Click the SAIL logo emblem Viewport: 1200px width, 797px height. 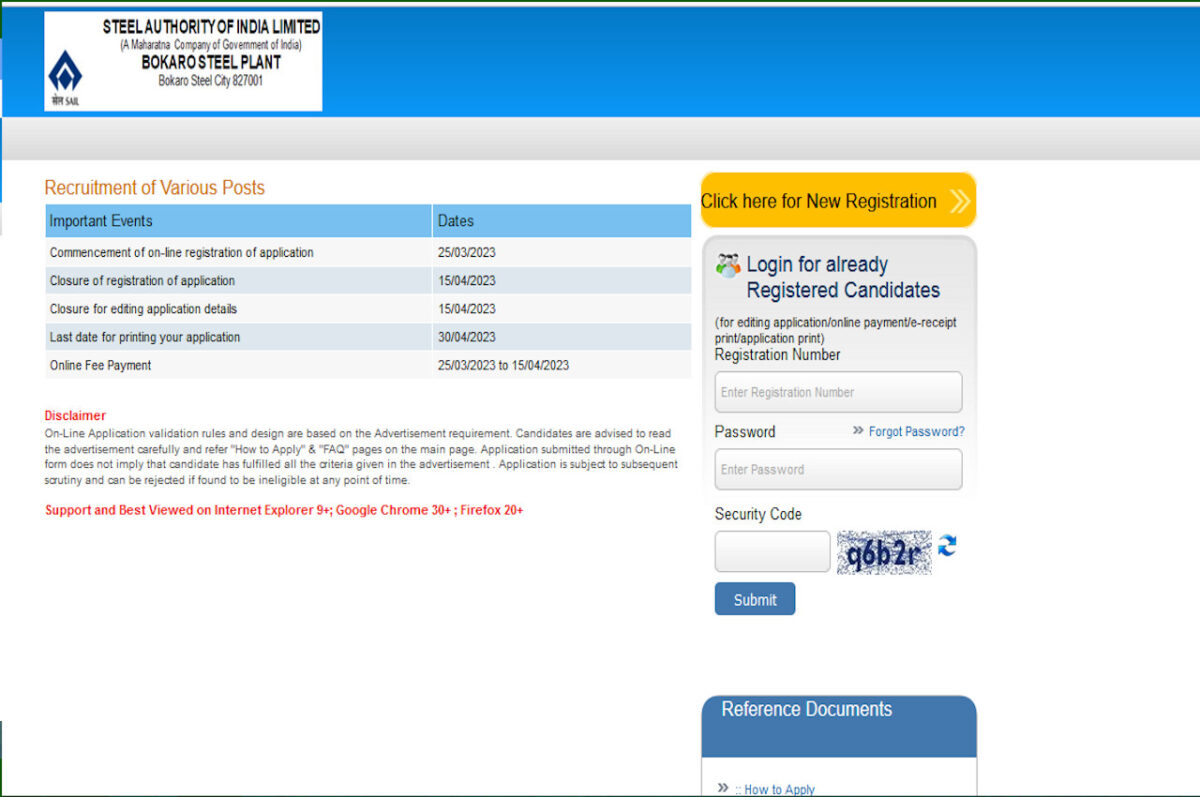(65, 73)
